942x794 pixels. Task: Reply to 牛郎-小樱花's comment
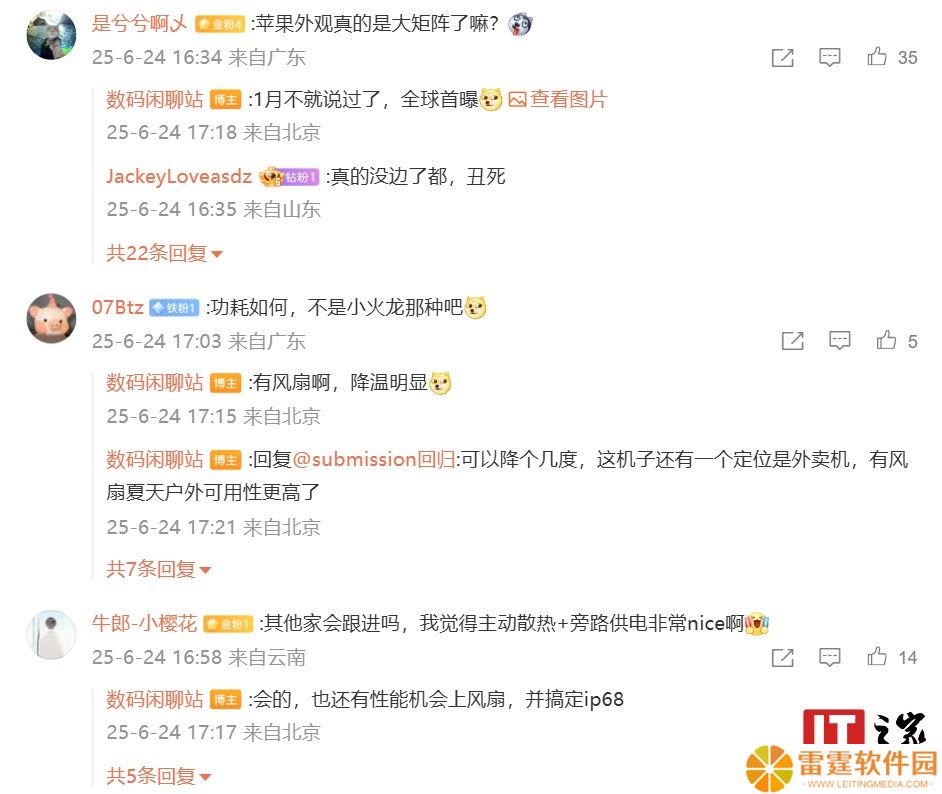click(x=830, y=658)
